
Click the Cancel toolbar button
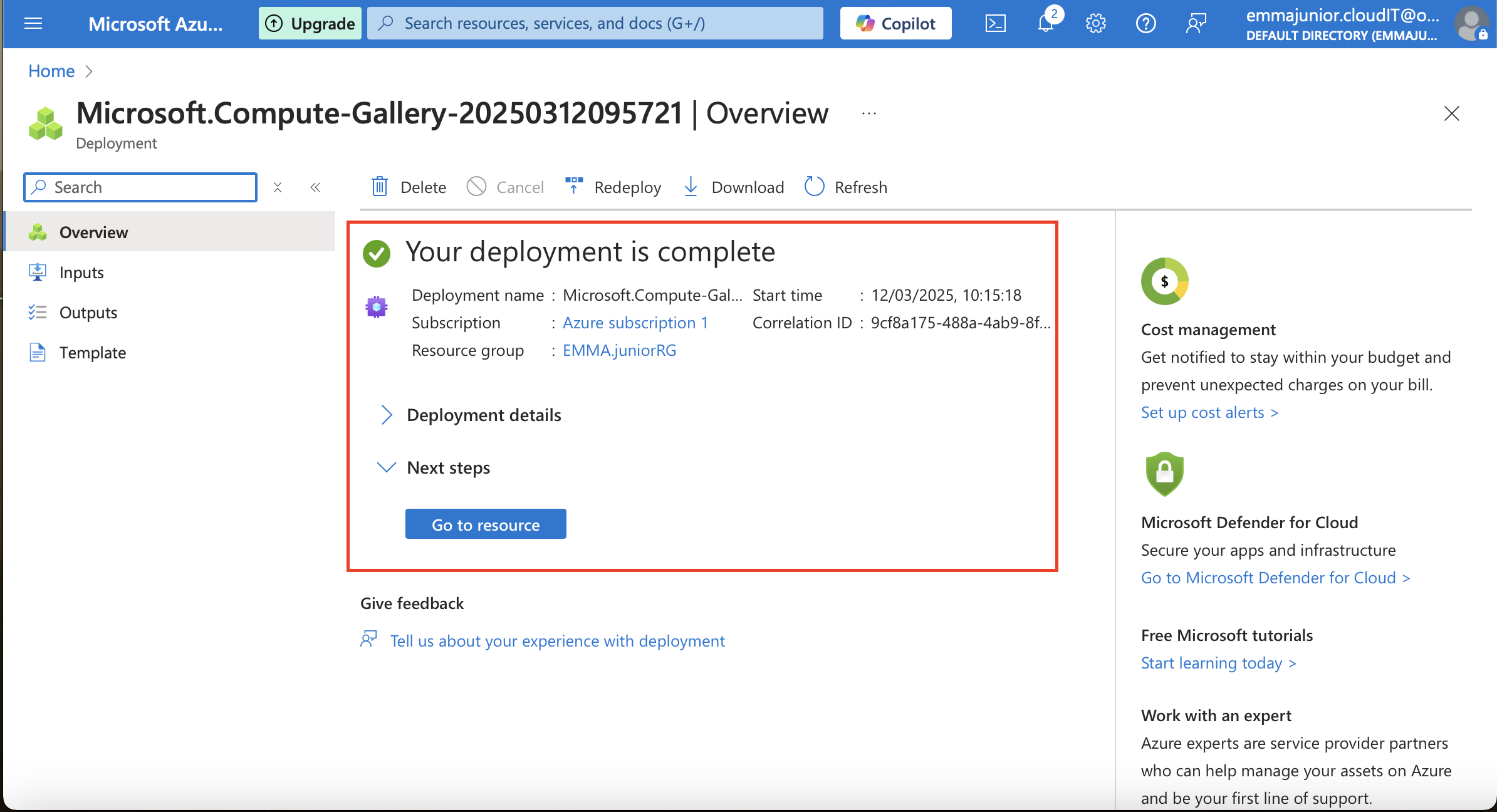tap(506, 187)
